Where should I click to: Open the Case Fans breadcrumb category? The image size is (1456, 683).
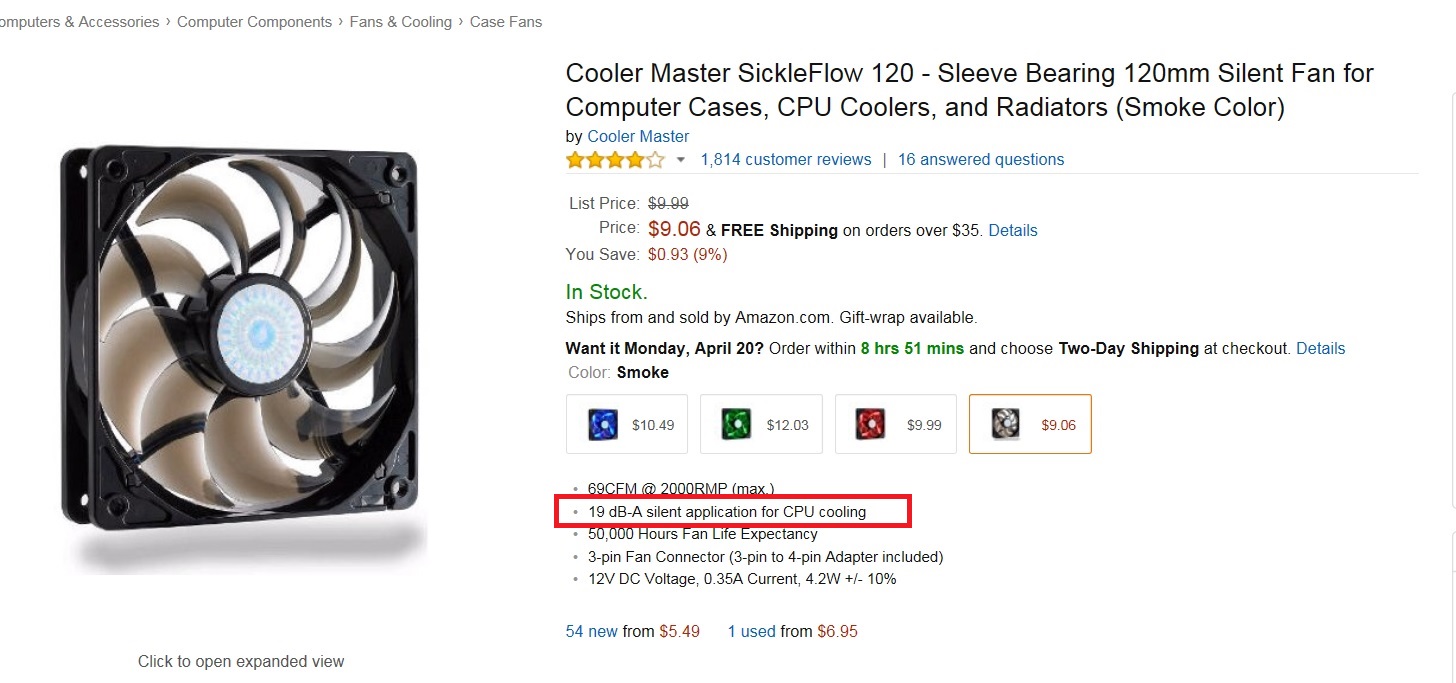click(x=505, y=22)
